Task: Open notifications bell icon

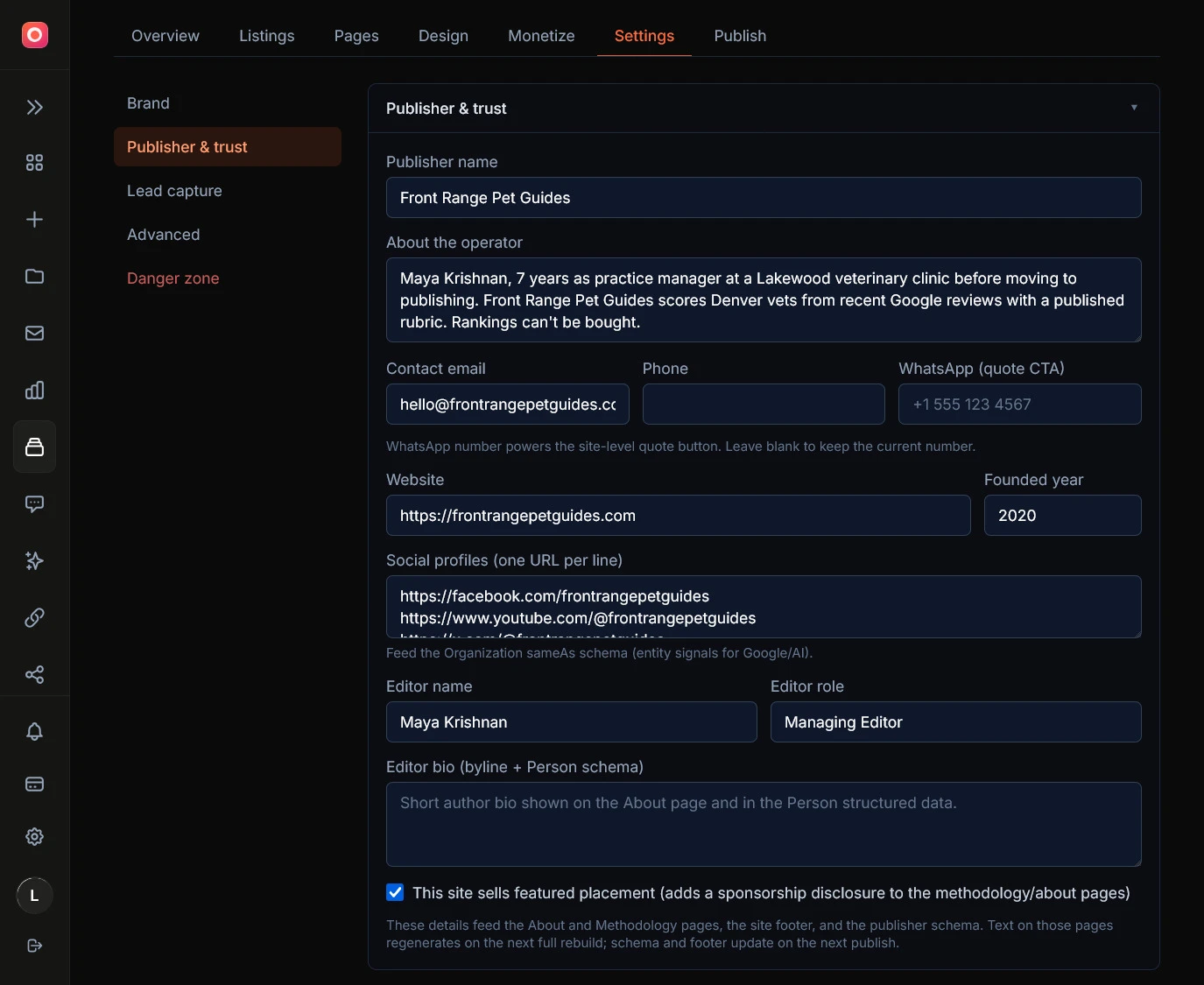Action: tap(34, 732)
